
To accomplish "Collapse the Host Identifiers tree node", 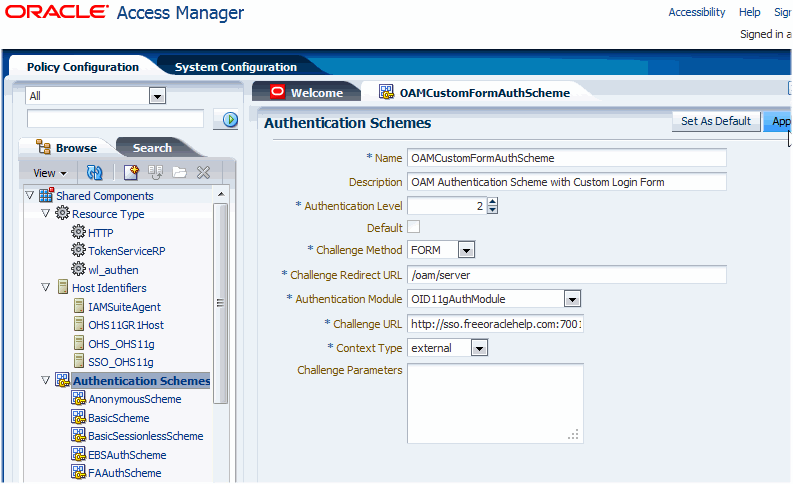I will pyautogui.click(x=46, y=287).
